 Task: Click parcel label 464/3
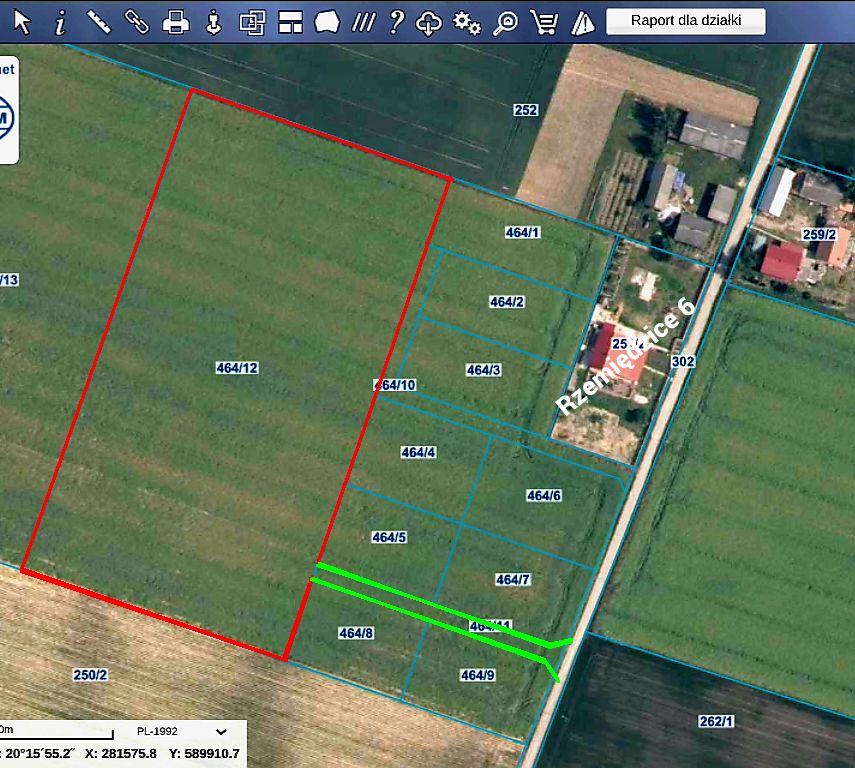click(484, 370)
